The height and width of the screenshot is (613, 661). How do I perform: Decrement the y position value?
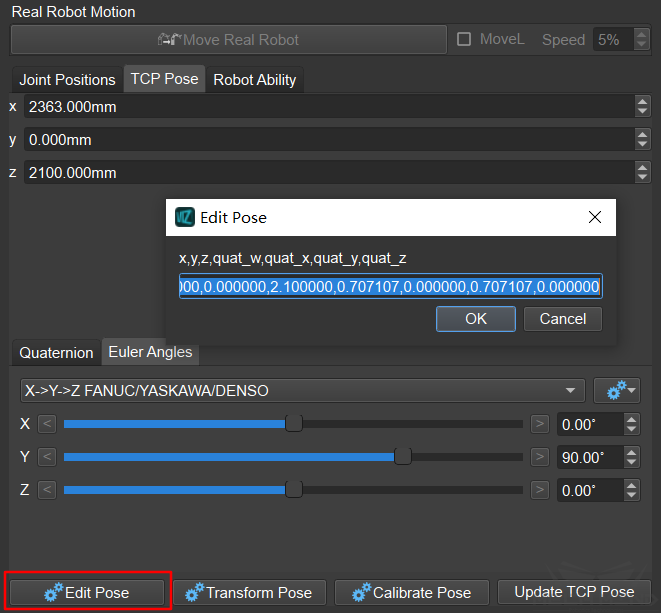[x=642, y=145]
